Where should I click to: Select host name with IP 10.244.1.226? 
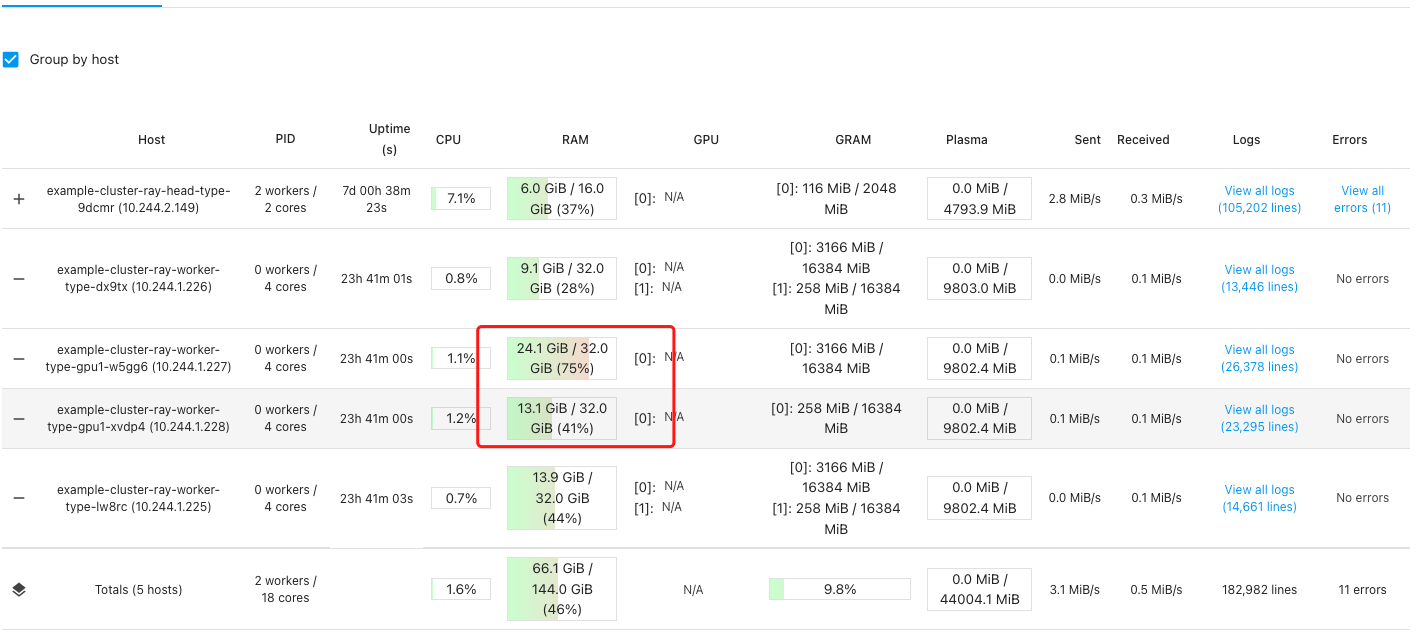tap(138, 278)
